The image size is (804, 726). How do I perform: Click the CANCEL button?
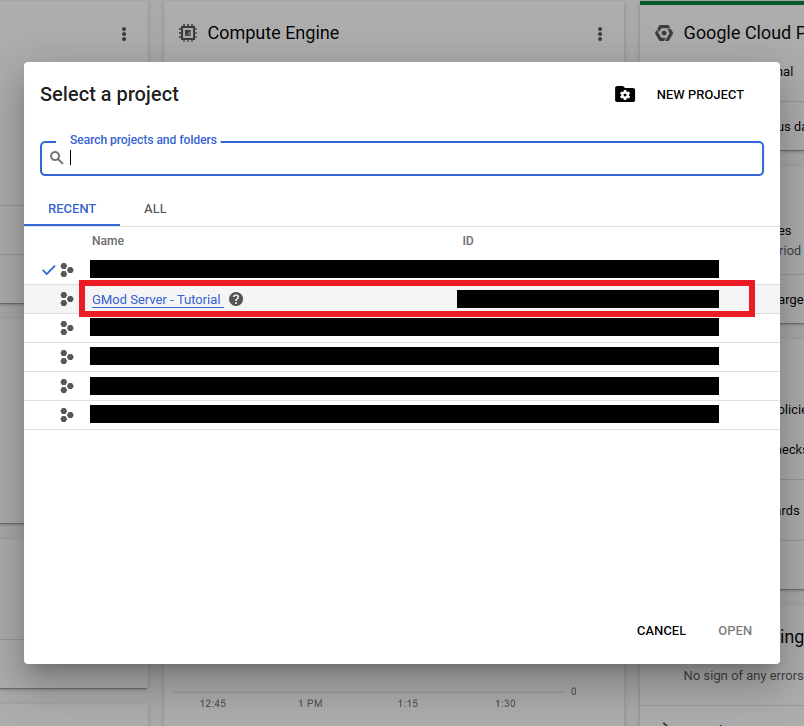[661, 631]
